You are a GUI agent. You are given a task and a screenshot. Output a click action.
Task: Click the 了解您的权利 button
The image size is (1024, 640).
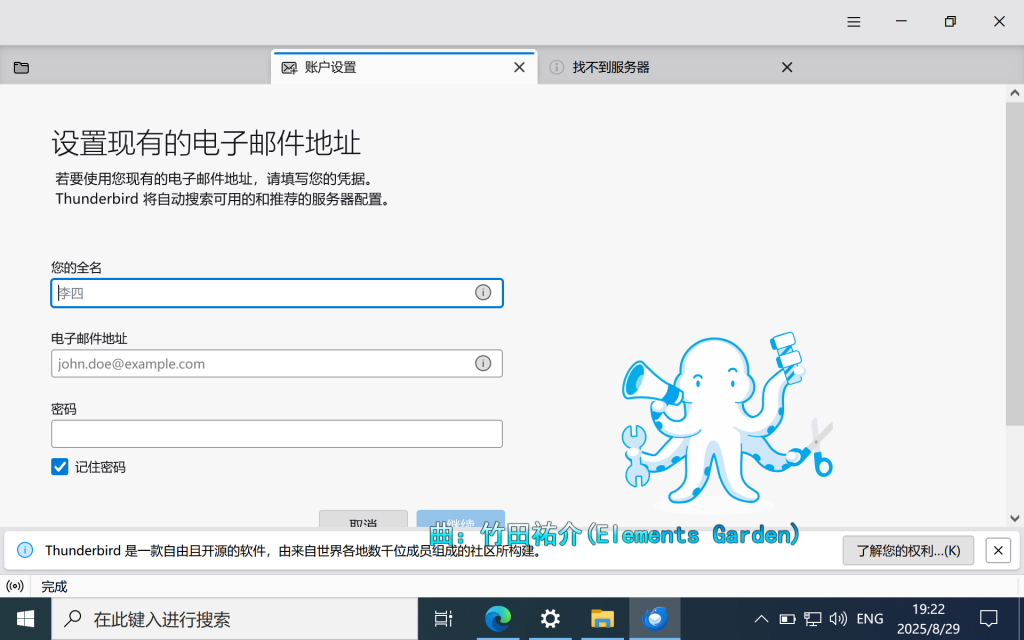pos(908,551)
